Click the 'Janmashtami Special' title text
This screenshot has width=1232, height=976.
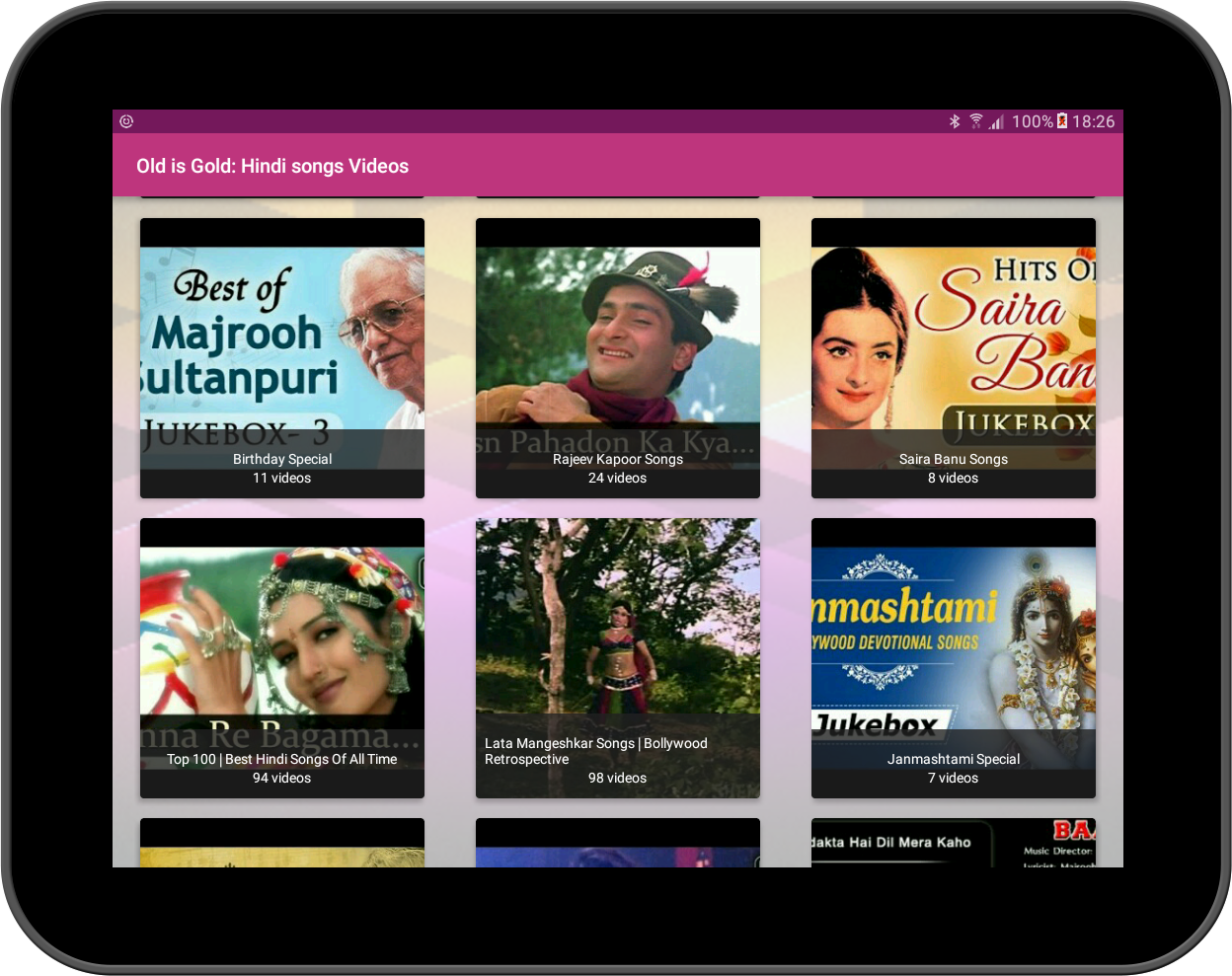tap(954, 759)
